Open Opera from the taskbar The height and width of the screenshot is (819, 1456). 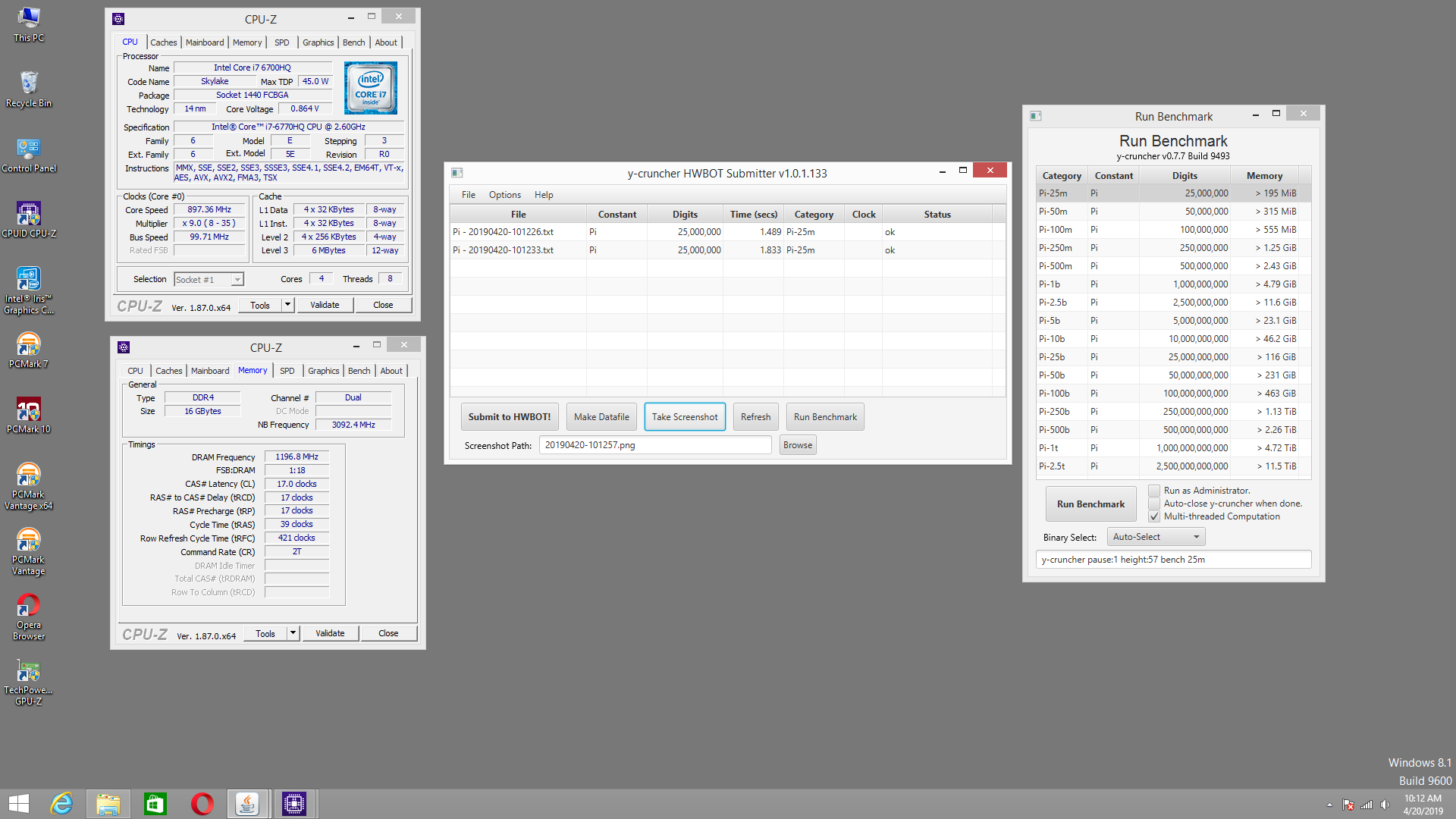[202, 804]
